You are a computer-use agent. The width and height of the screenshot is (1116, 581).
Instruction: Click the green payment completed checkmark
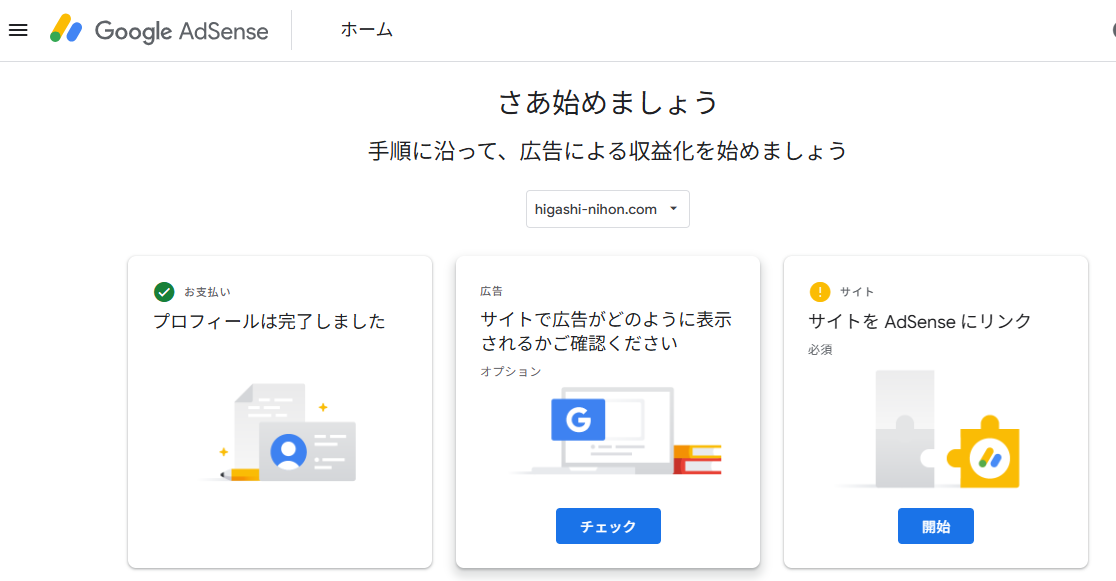(x=164, y=292)
